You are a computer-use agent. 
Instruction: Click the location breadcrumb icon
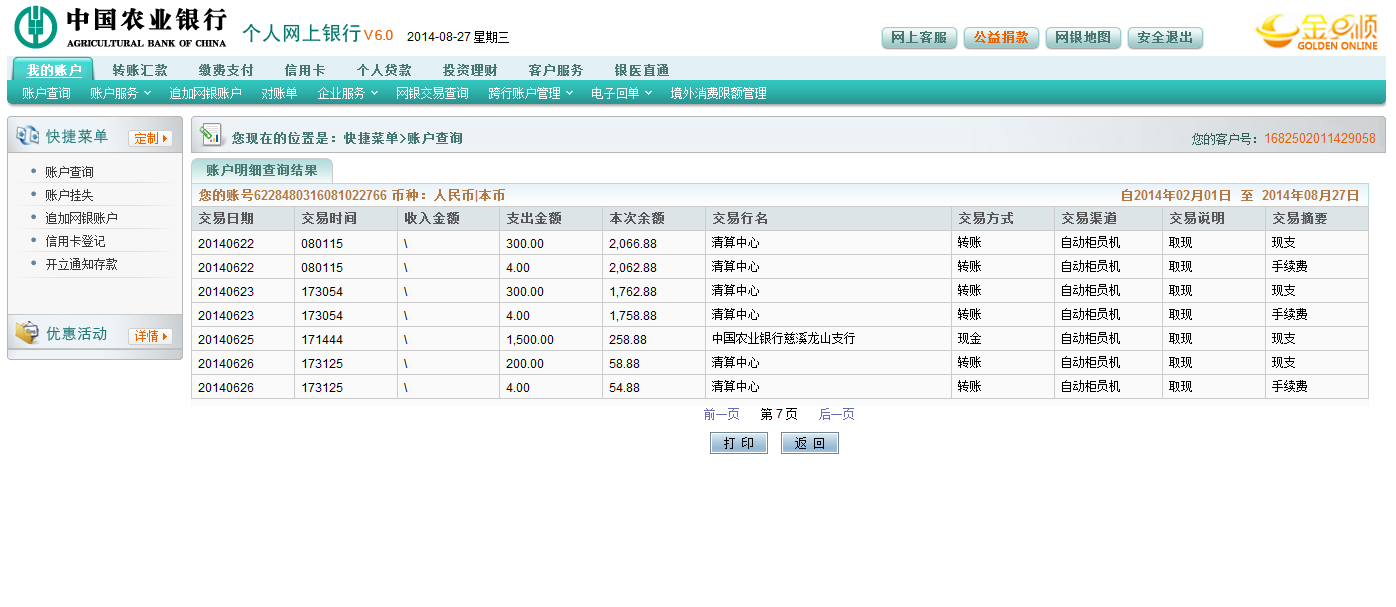(211, 135)
